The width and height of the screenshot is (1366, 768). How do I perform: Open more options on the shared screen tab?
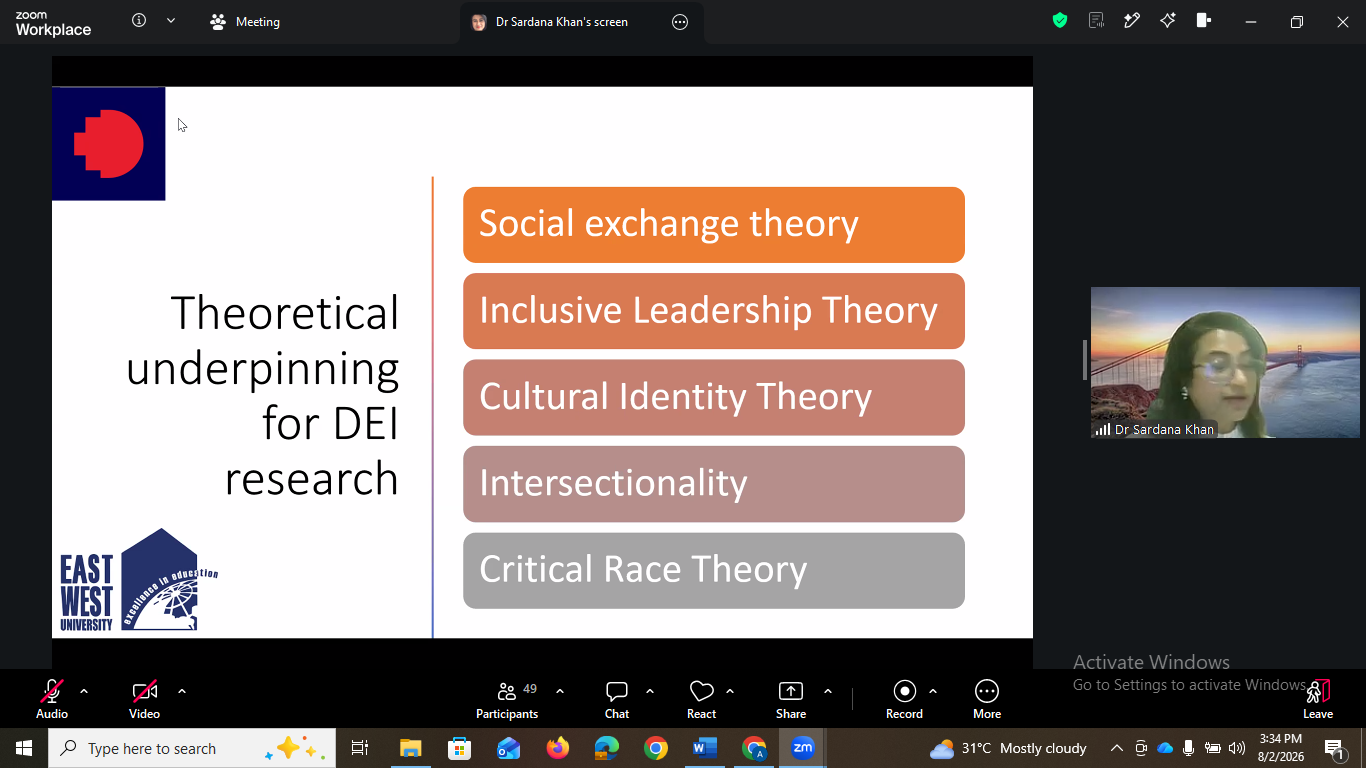(680, 22)
